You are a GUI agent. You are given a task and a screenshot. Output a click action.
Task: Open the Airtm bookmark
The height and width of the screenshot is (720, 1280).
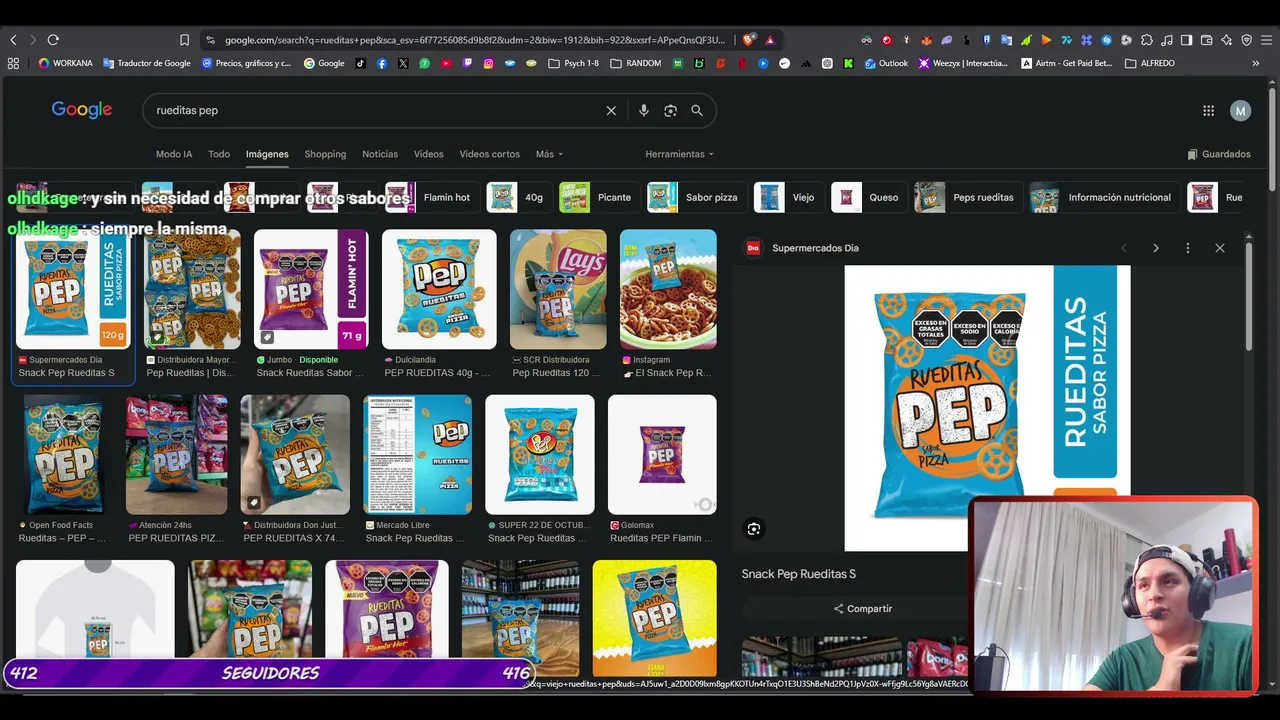coord(1066,63)
